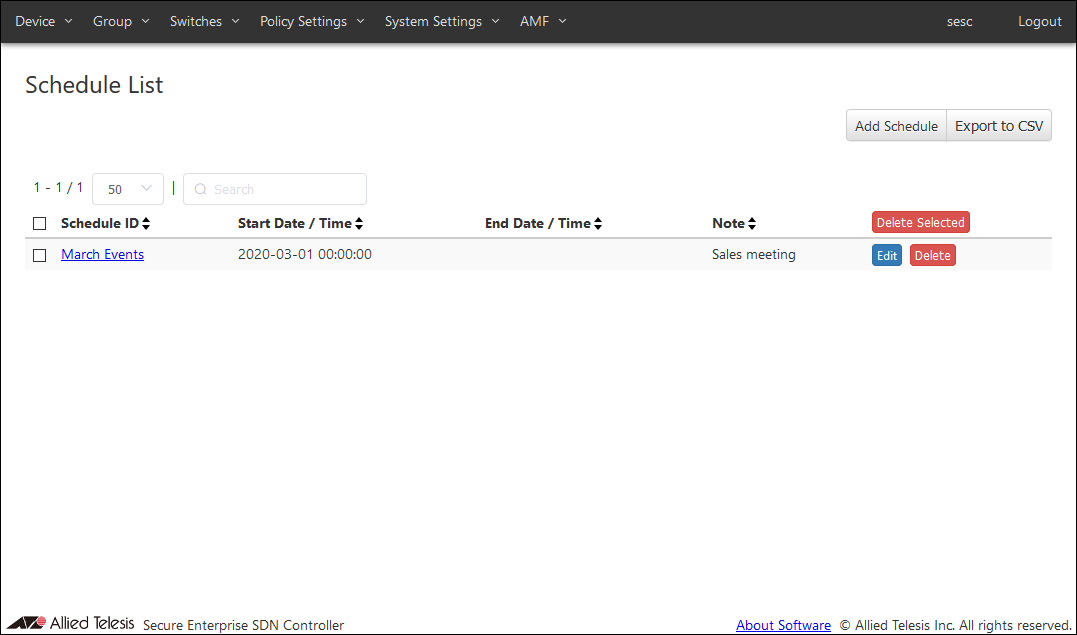Screen dimensions: 1077x635
Task: Open the AMF menu
Action: tap(543, 21)
